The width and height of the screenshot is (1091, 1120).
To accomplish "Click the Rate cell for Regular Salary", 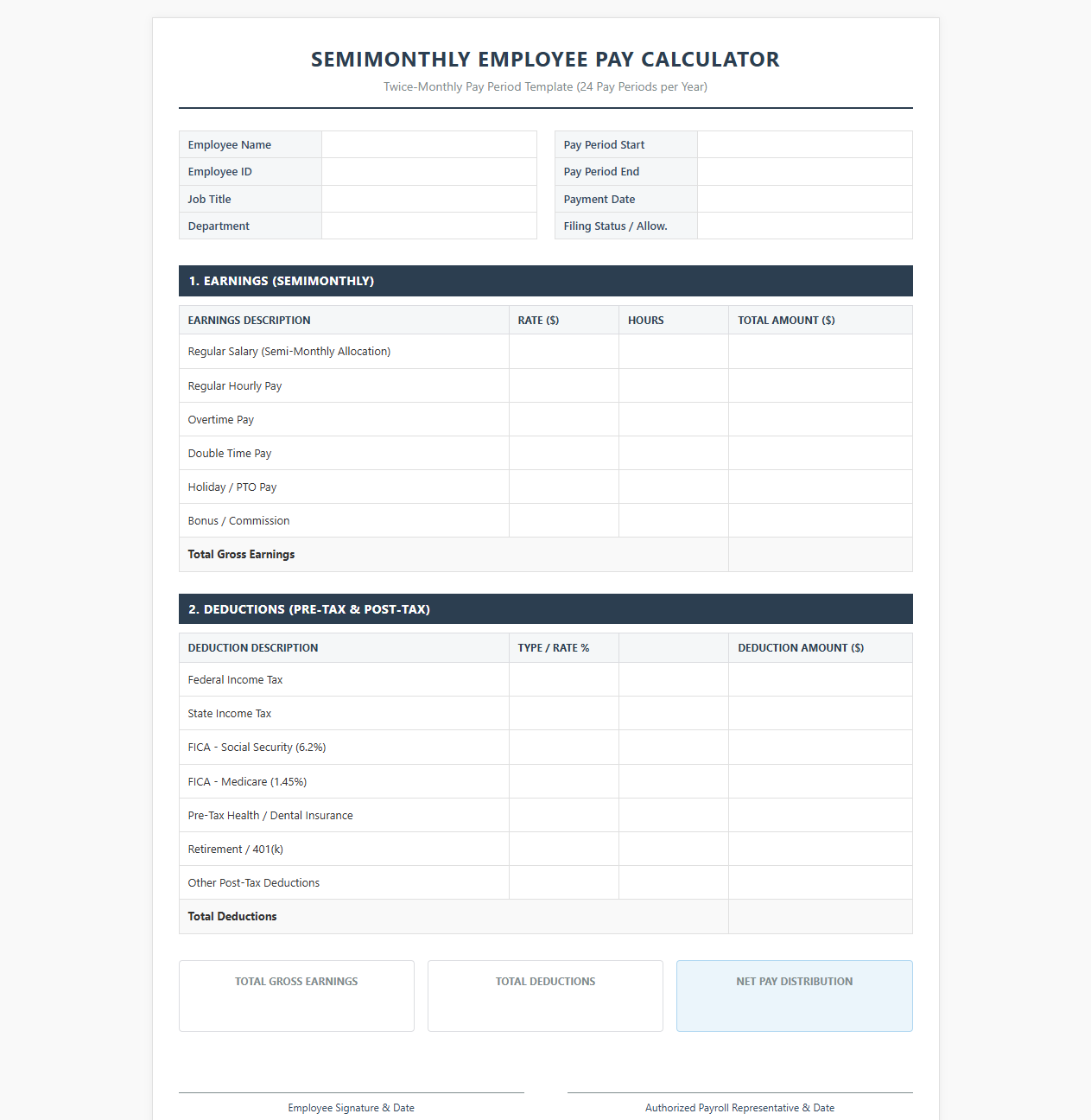I will 564,352.
